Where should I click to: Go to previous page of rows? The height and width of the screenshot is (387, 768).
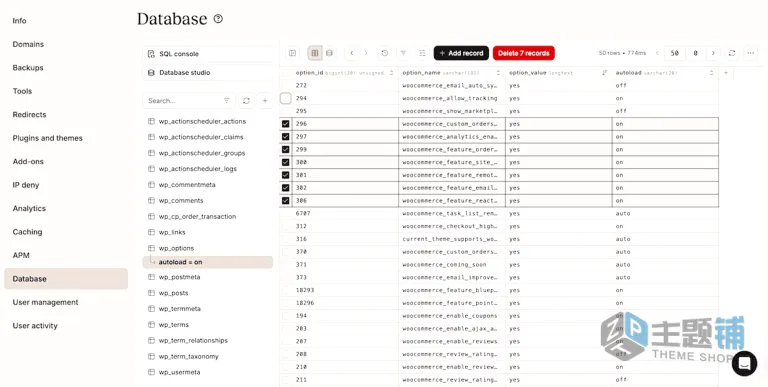[x=657, y=53]
